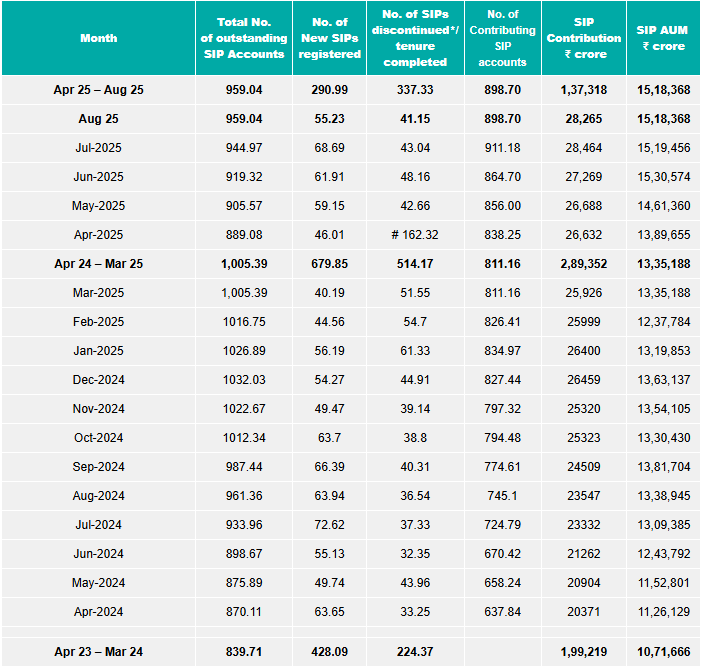Select the 10,71,666 SIP AUM cell
702x670 pixels.
click(x=663, y=652)
